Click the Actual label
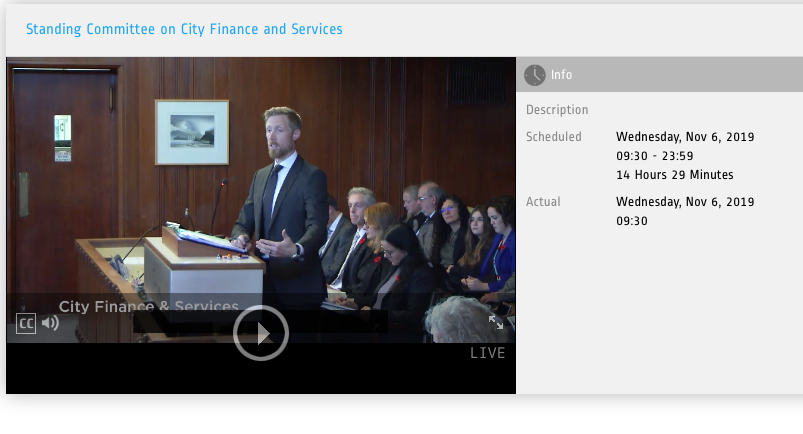The width and height of the screenshot is (803, 434). coord(543,202)
